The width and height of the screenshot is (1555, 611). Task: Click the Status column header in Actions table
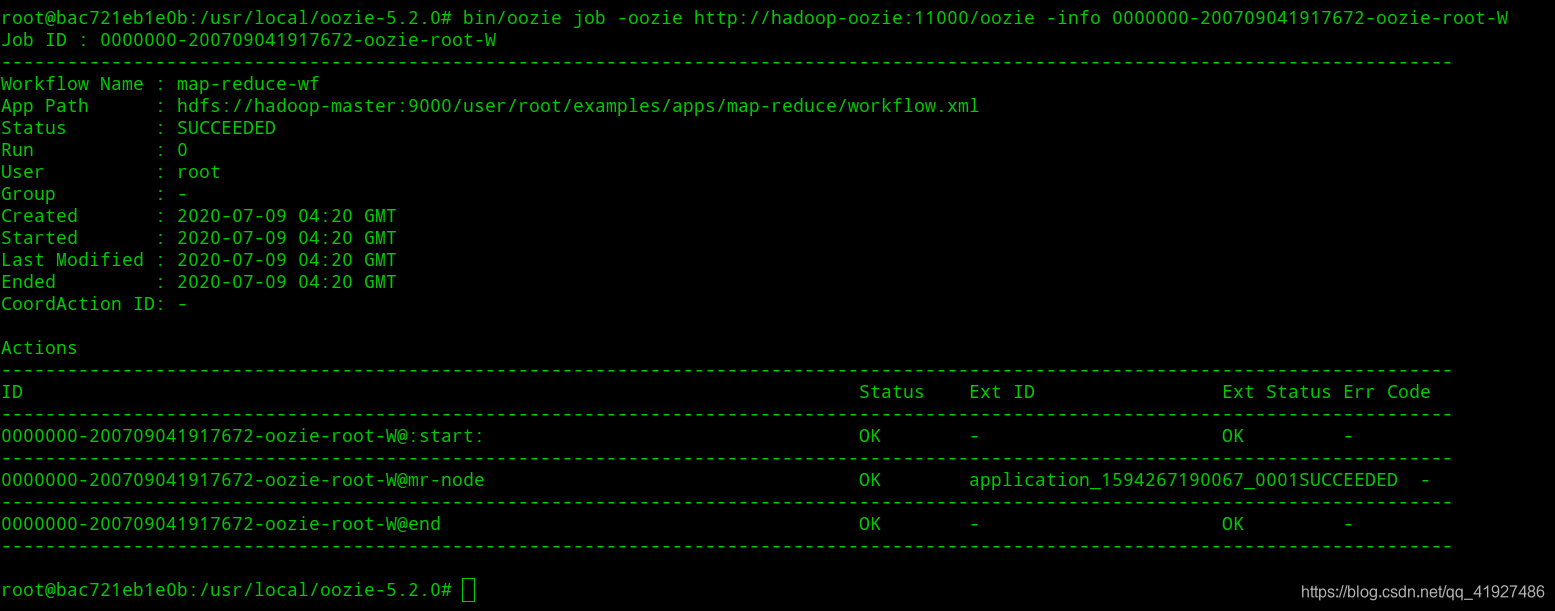tap(892, 392)
